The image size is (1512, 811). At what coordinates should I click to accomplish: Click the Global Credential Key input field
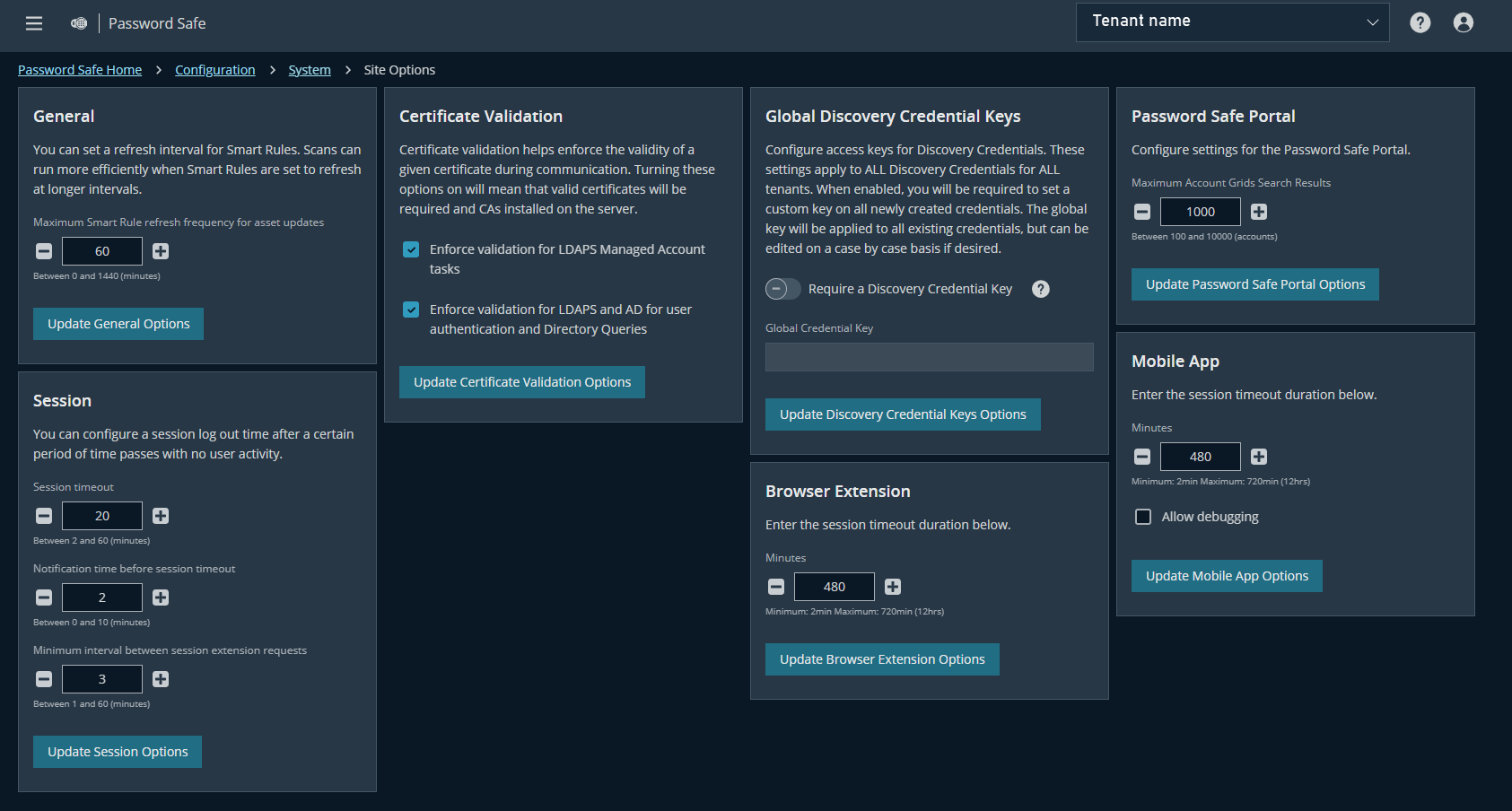click(929, 357)
